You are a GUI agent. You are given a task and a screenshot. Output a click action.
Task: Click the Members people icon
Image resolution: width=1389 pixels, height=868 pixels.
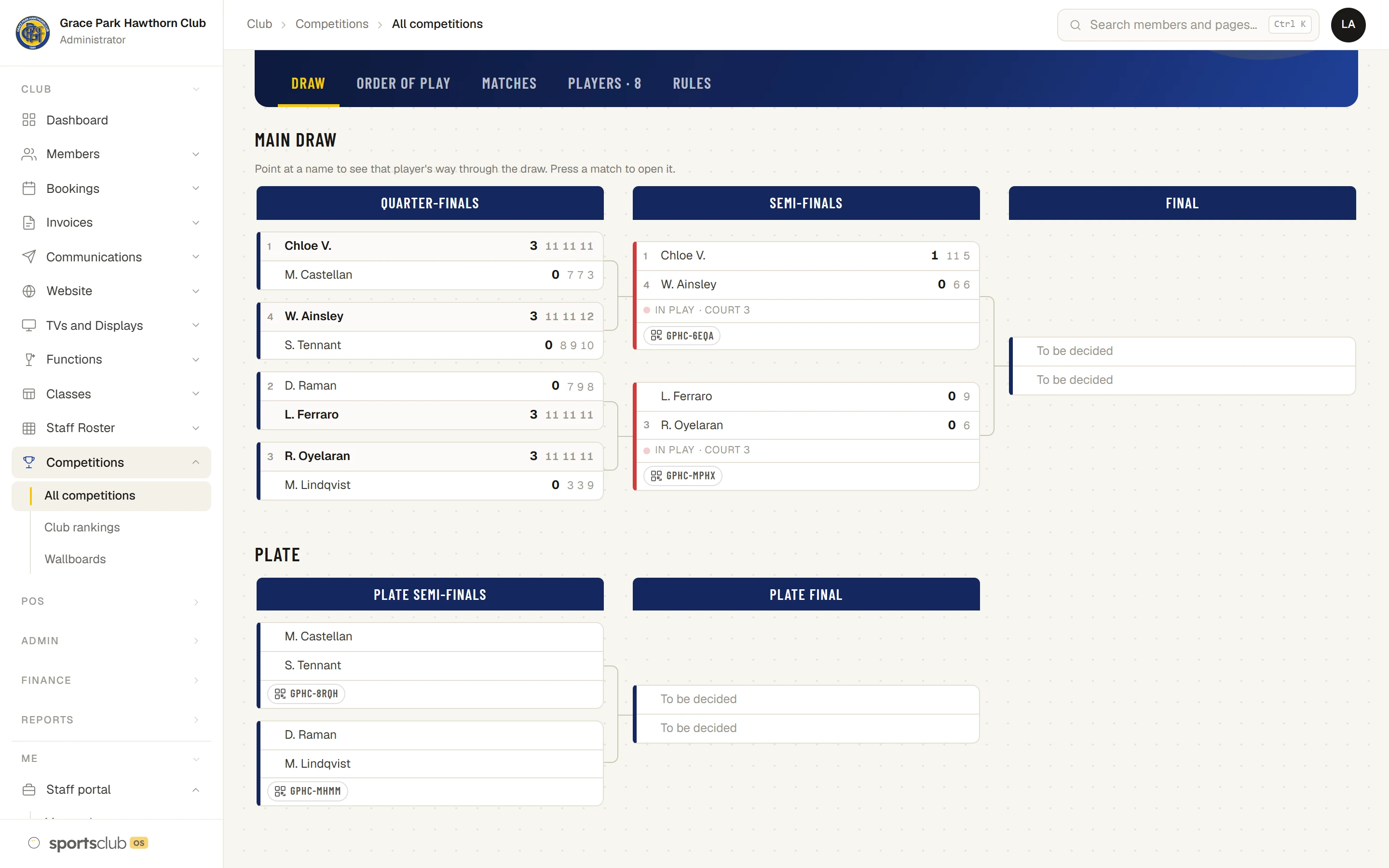[x=29, y=154]
